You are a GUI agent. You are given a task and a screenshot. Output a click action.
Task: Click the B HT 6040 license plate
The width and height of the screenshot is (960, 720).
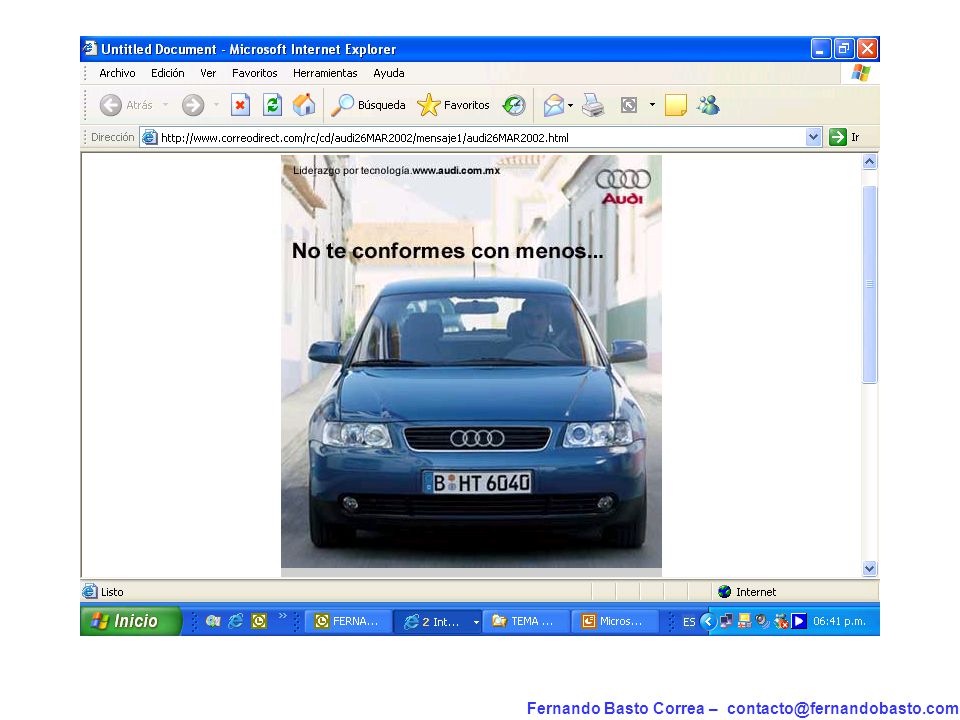click(478, 482)
